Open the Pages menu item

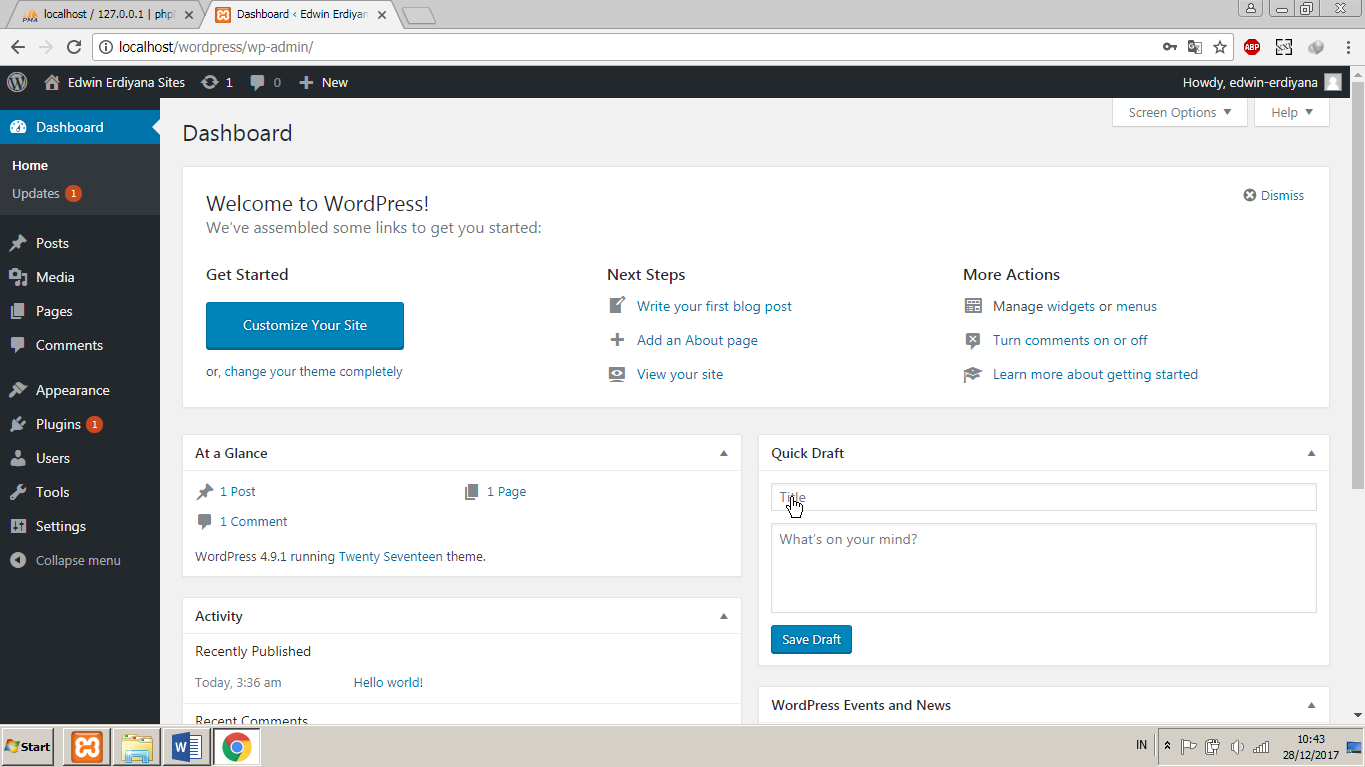tap(80, 311)
